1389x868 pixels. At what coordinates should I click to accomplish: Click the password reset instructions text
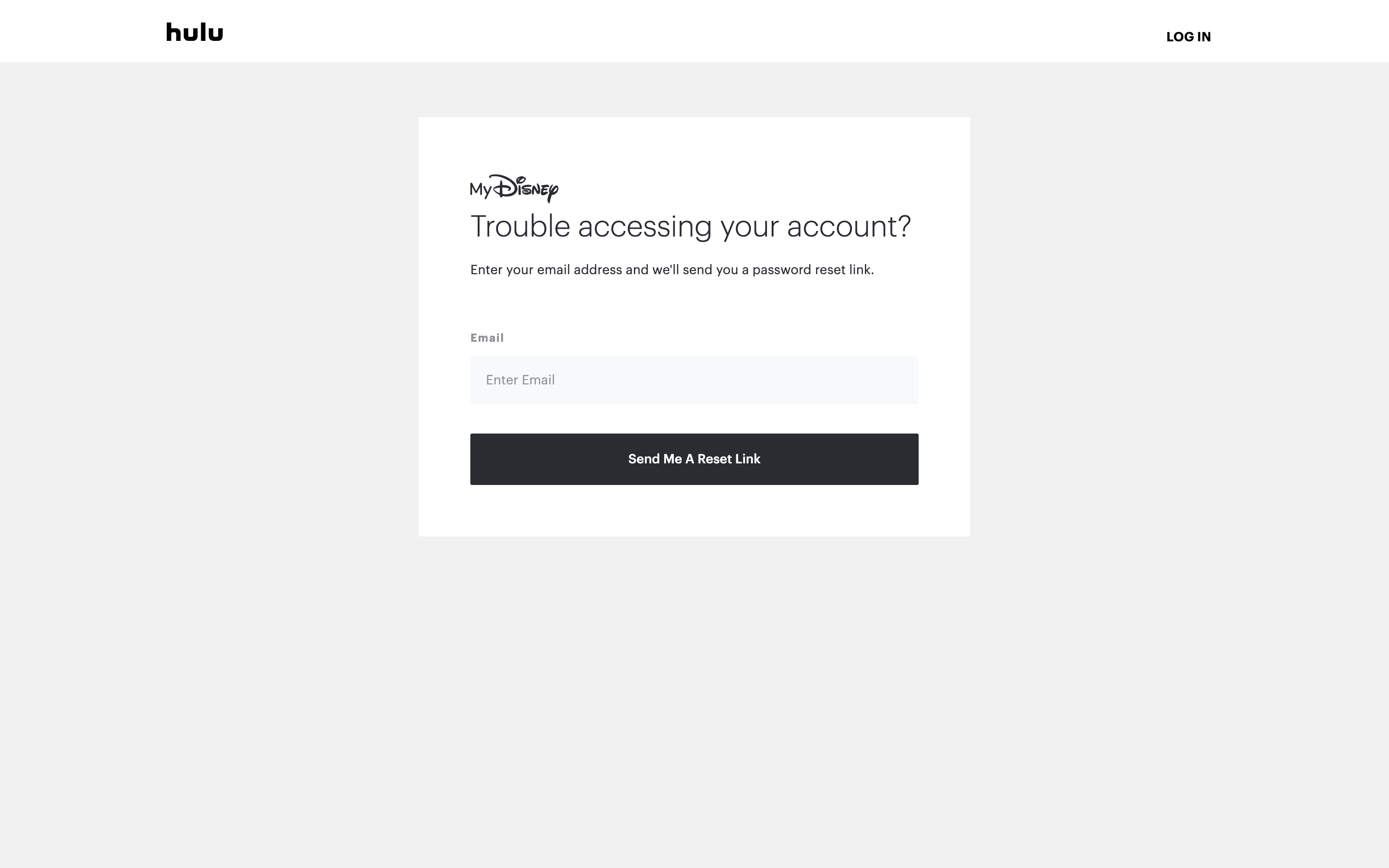click(672, 270)
